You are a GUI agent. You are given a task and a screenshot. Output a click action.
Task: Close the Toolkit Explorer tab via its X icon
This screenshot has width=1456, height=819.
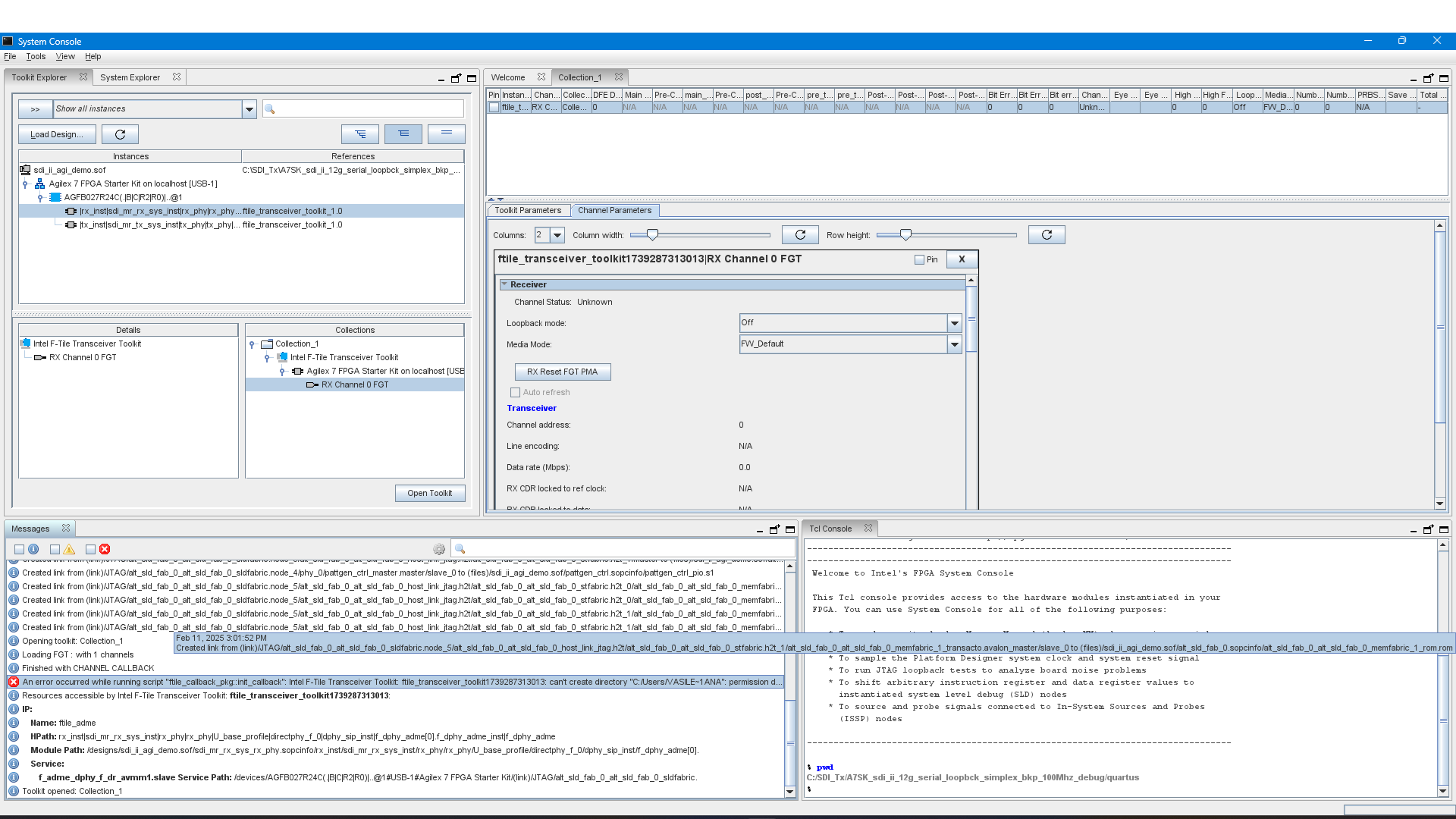pos(83,77)
